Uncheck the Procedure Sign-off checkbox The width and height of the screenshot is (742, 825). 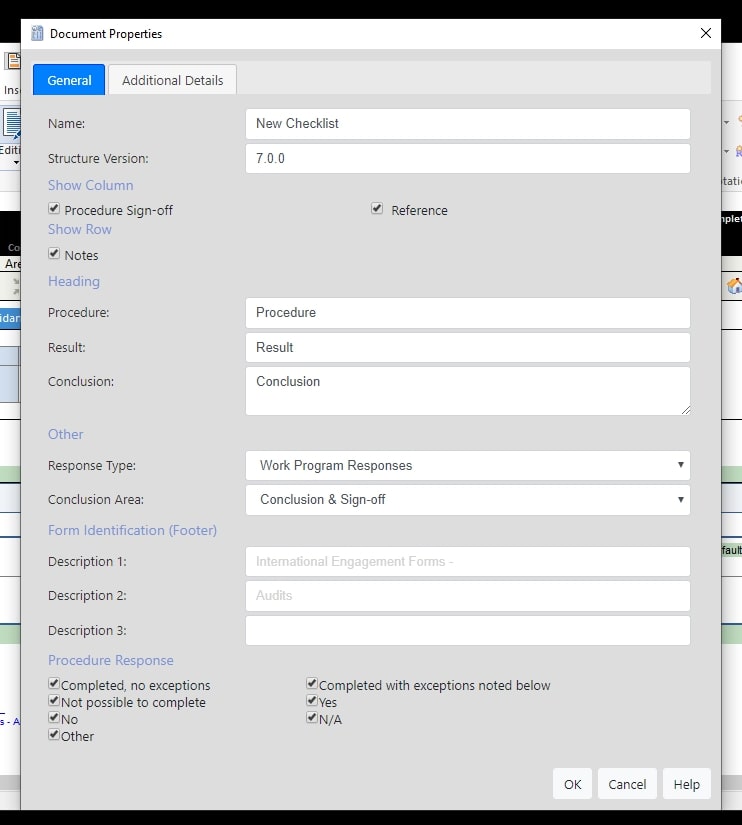tap(54, 209)
